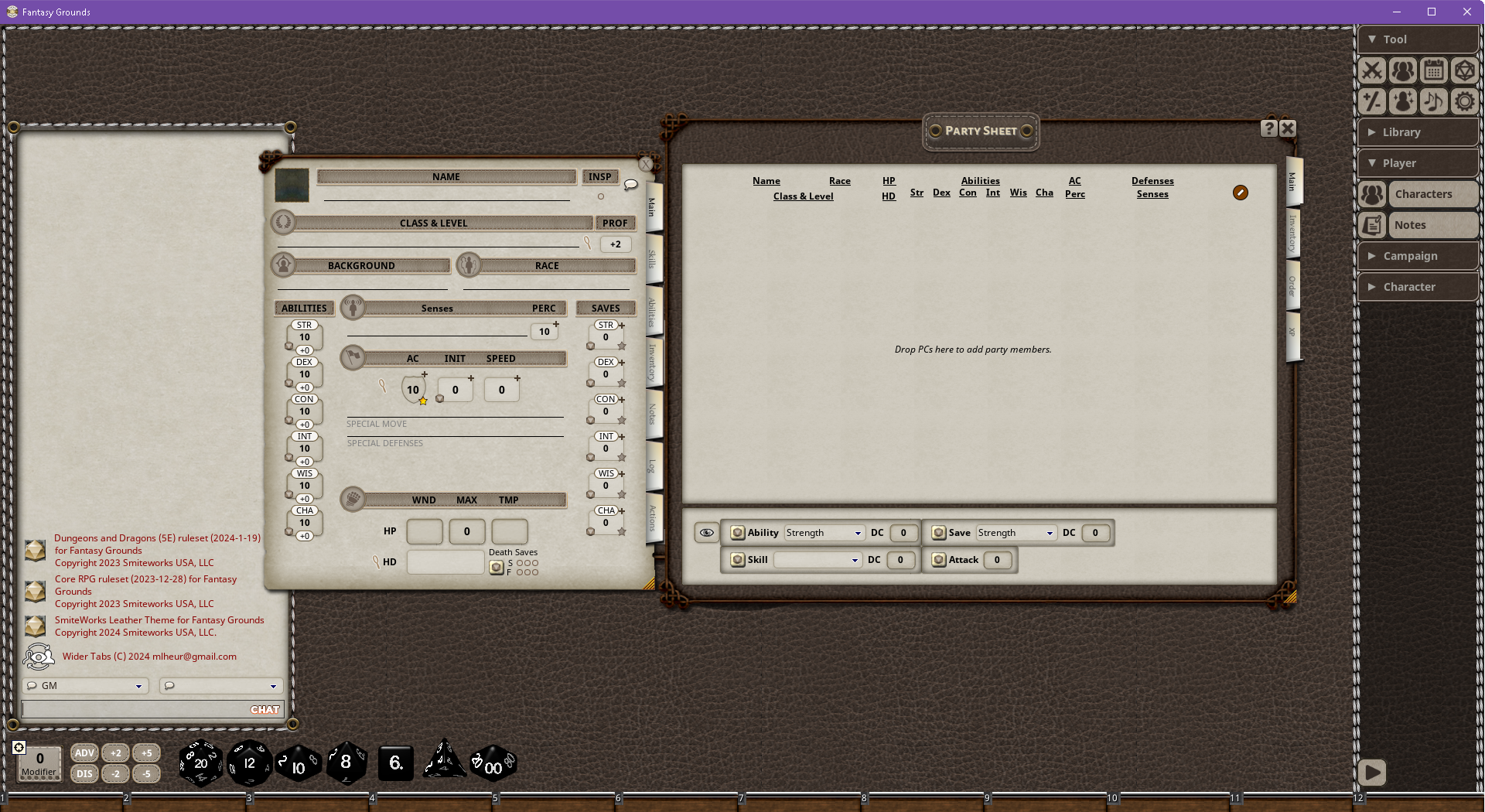Open the Calendar tool icon

coord(1434,70)
